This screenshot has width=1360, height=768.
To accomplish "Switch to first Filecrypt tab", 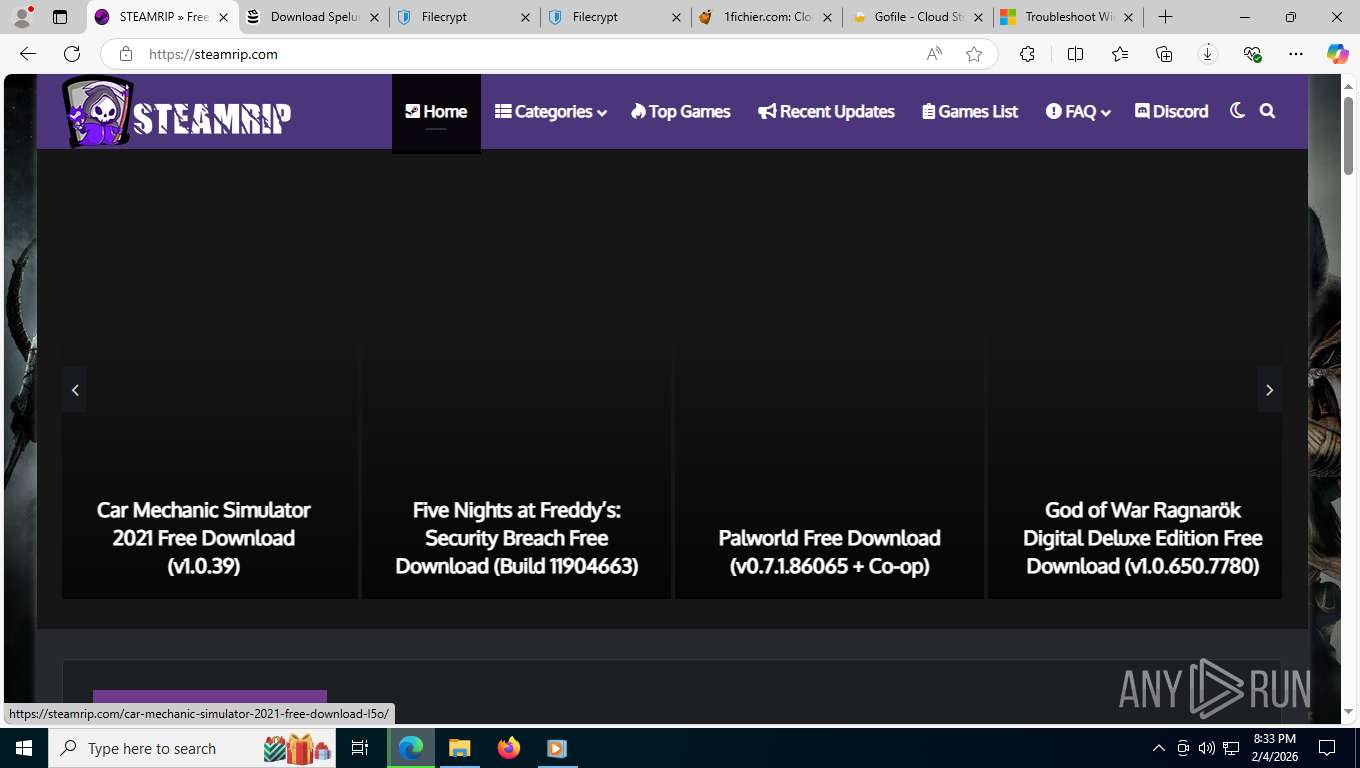I will pos(466,17).
